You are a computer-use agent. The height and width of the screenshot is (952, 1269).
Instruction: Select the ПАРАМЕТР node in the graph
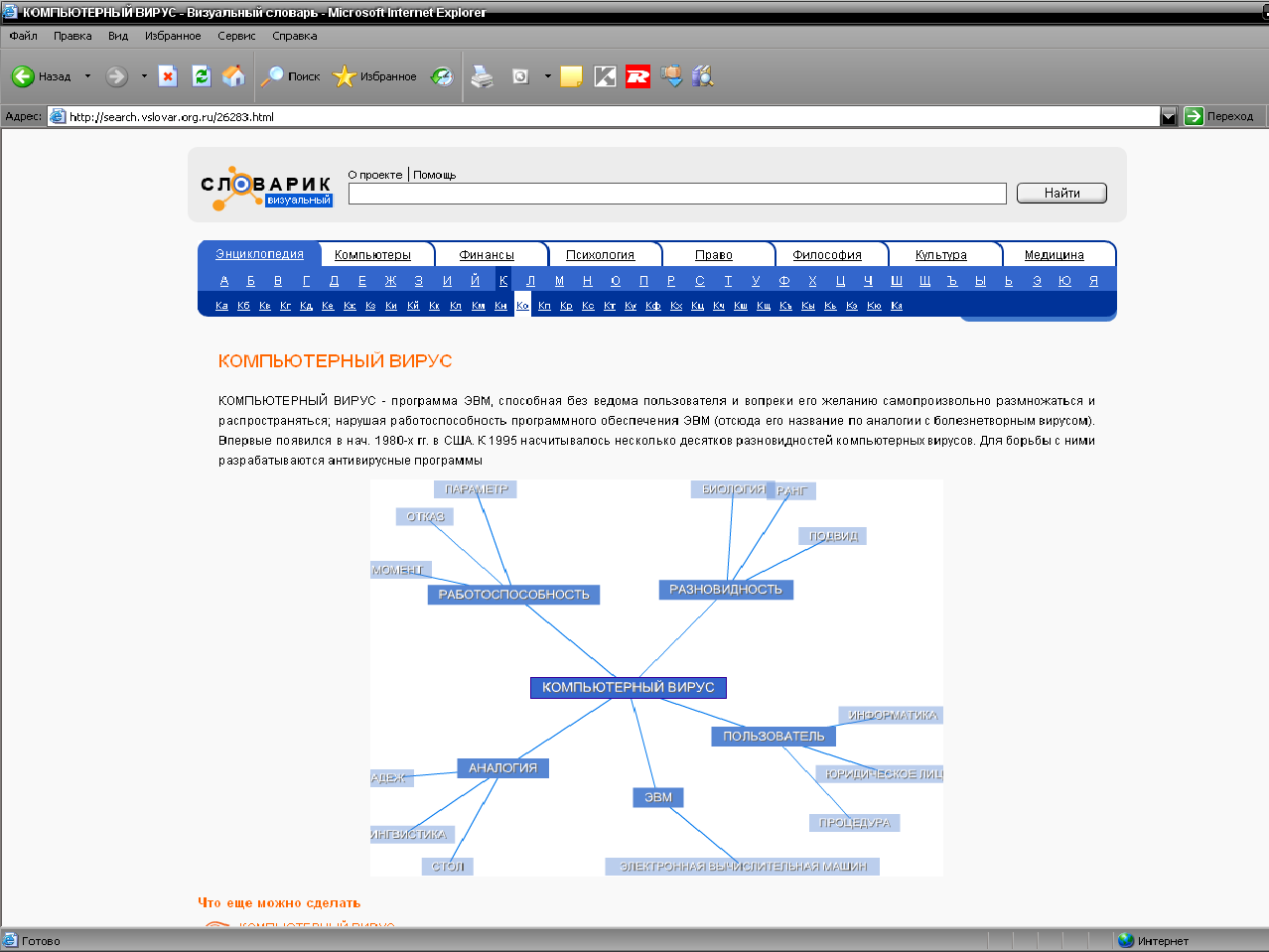point(476,489)
